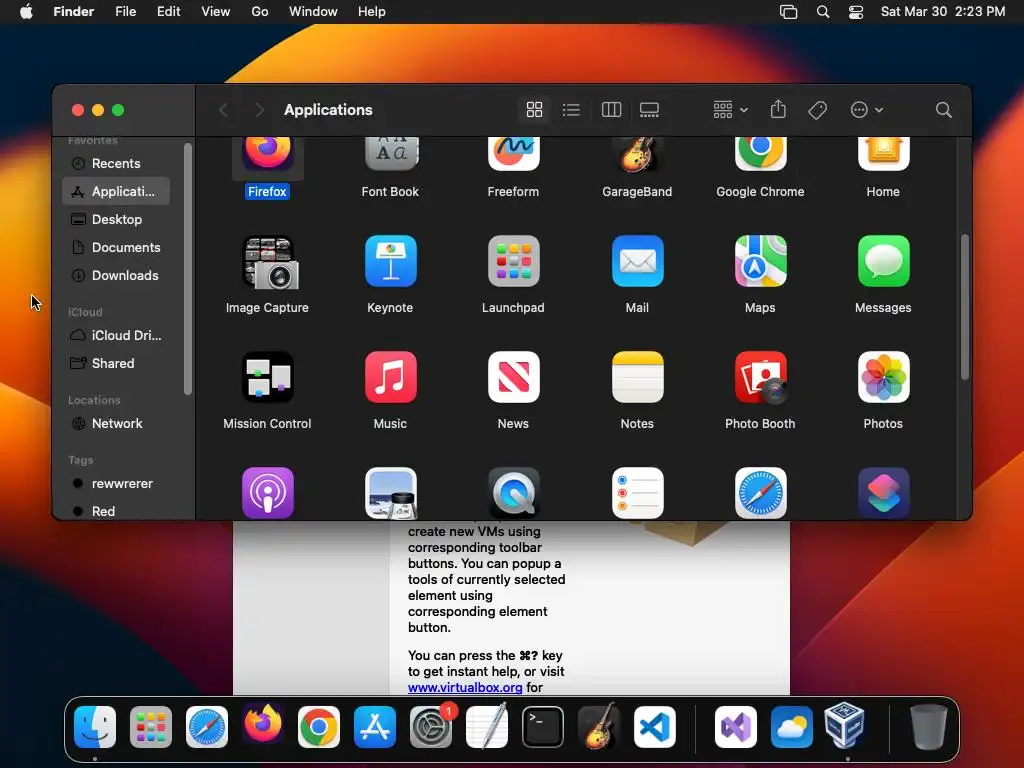The image size is (1024, 768).
Task: Open Shared in the sidebar
Action: [x=116, y=363]
